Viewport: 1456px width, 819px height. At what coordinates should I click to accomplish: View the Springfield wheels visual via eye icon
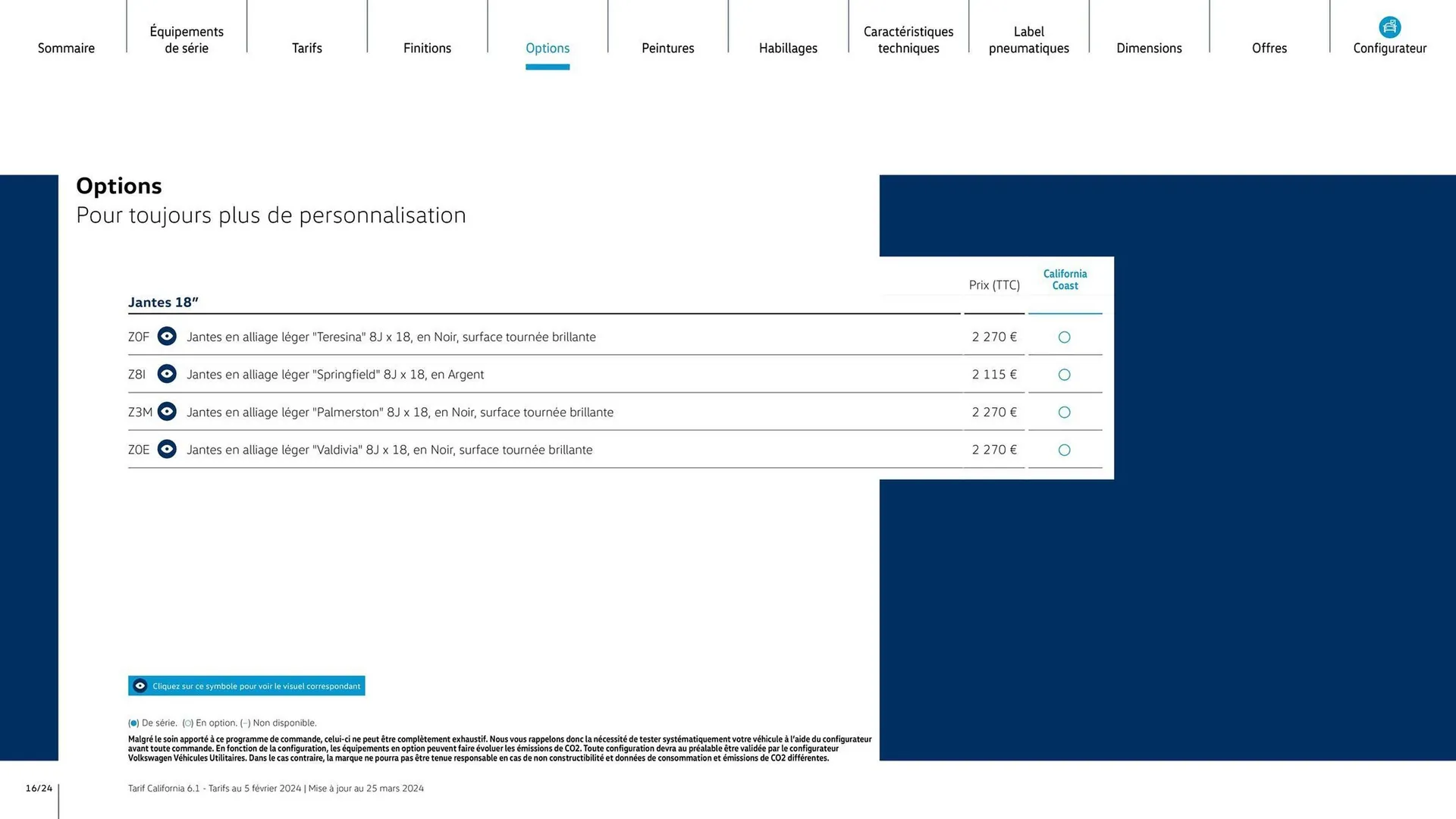click(167, 374)
